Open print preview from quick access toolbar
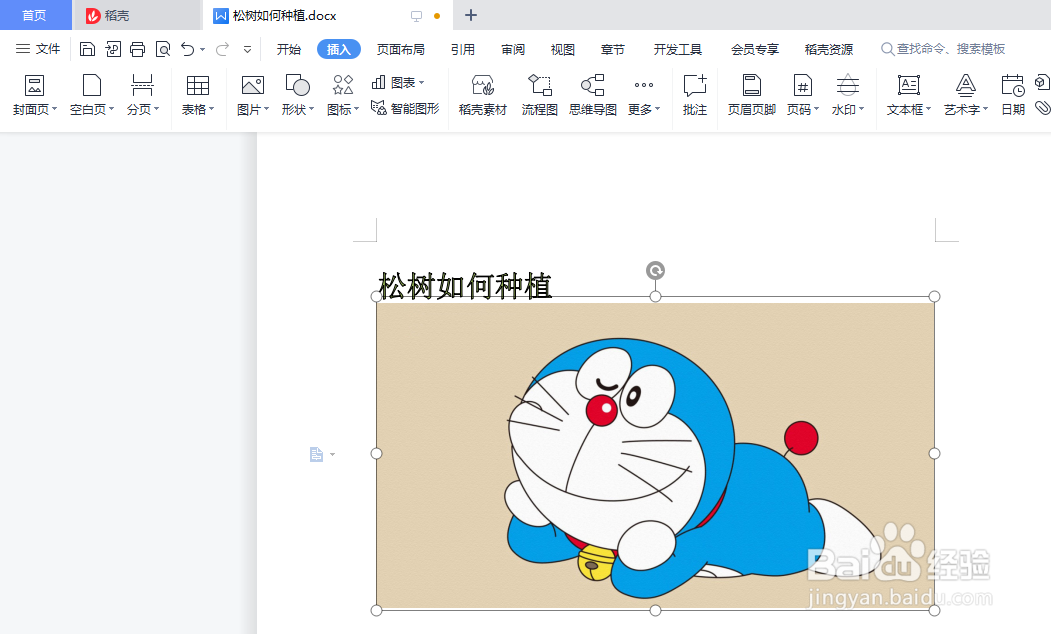This screenshot has width=1051, height=634. (162, 48)
